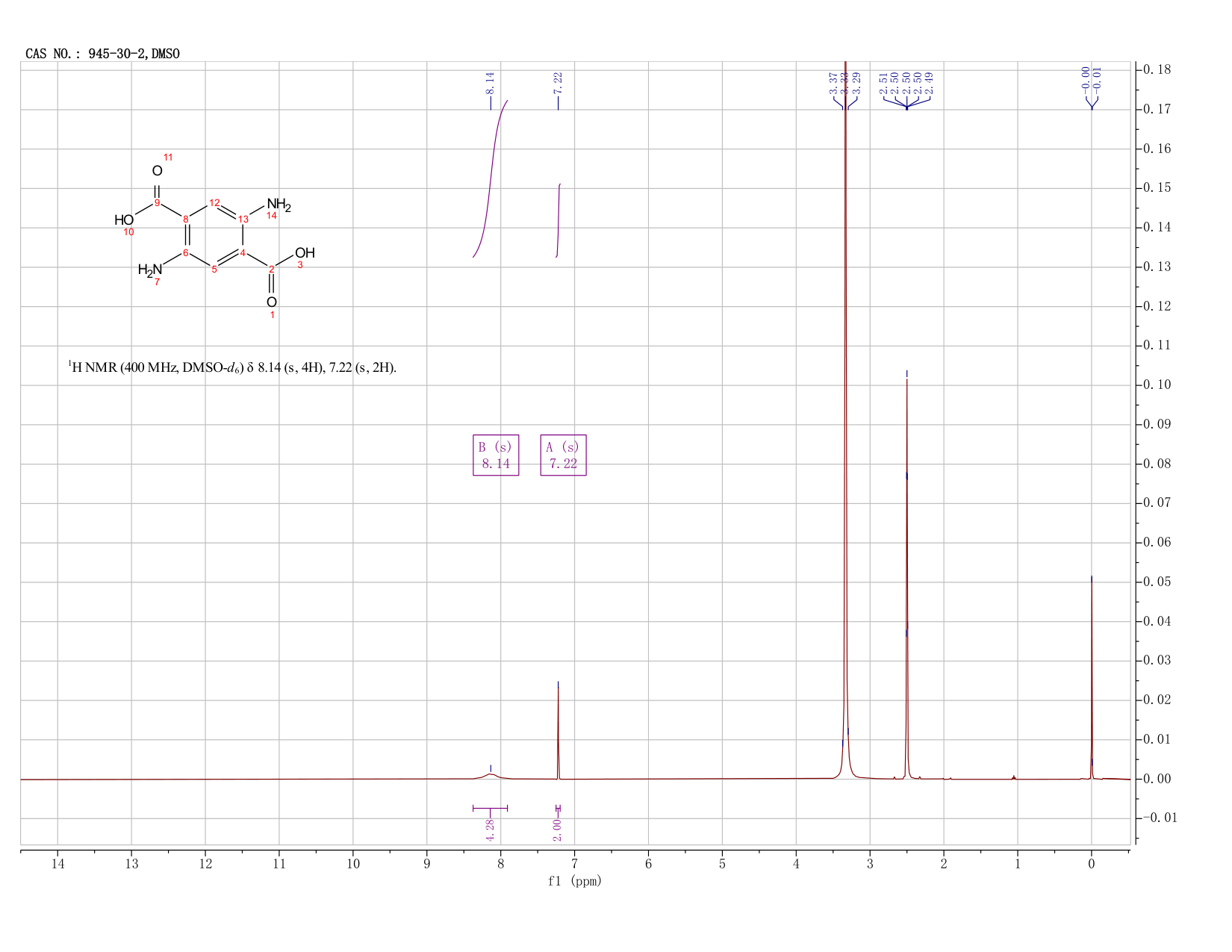Click the 3.29 peak label

(x=857, y=83)
